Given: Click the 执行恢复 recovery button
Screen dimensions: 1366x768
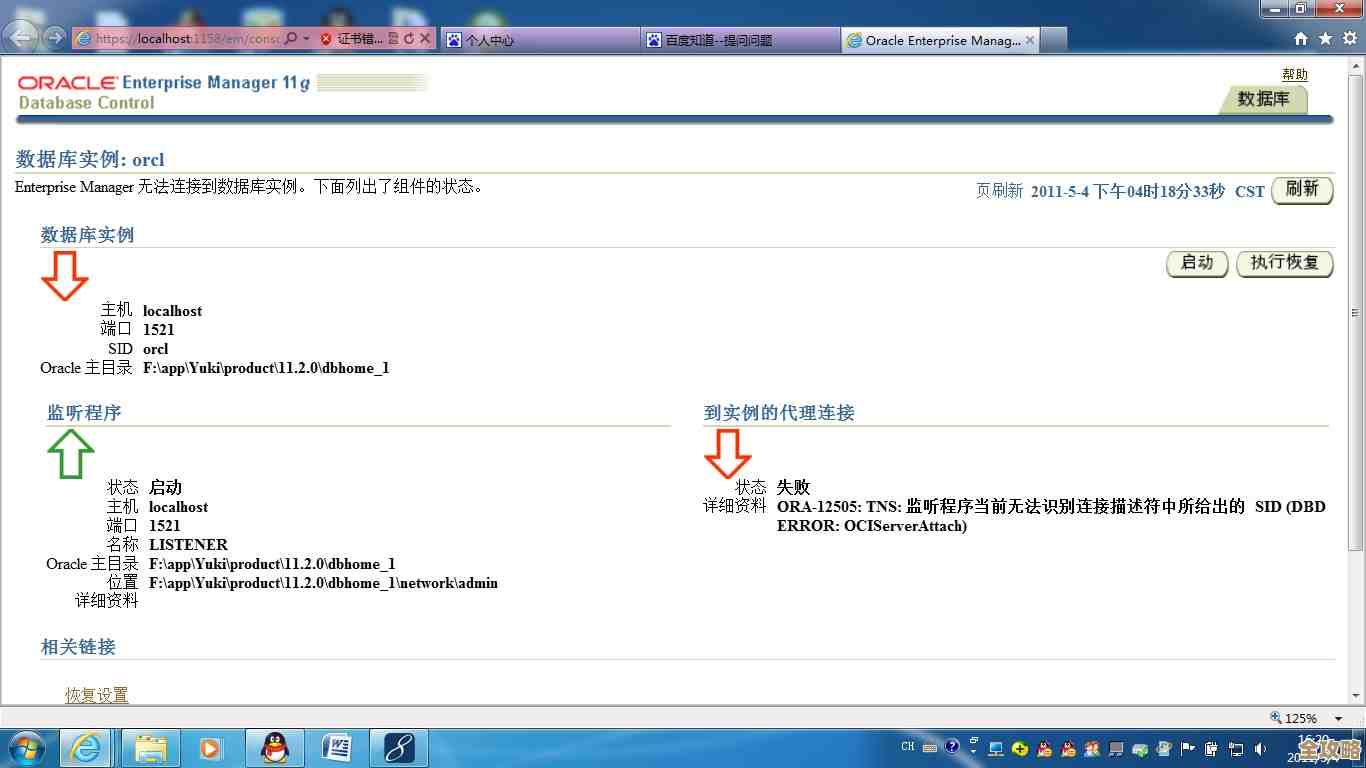Looking at the screenshot, I should point(1284,263).
